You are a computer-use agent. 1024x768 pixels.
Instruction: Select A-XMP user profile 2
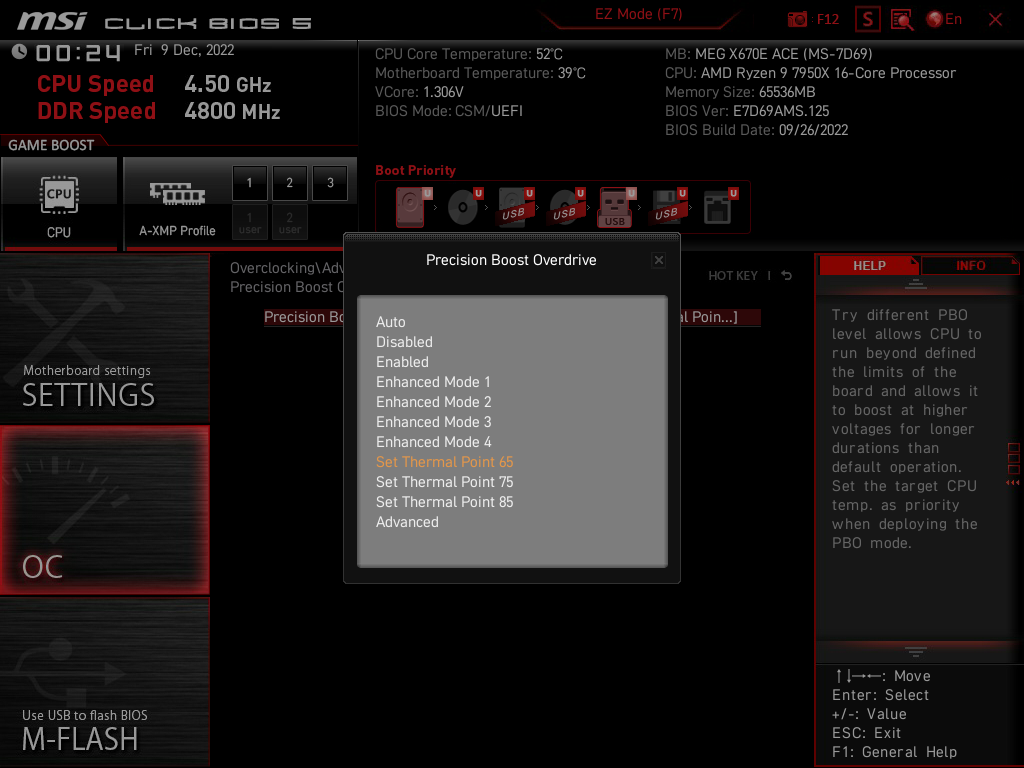pyautogui.click(x=289, y=222)
